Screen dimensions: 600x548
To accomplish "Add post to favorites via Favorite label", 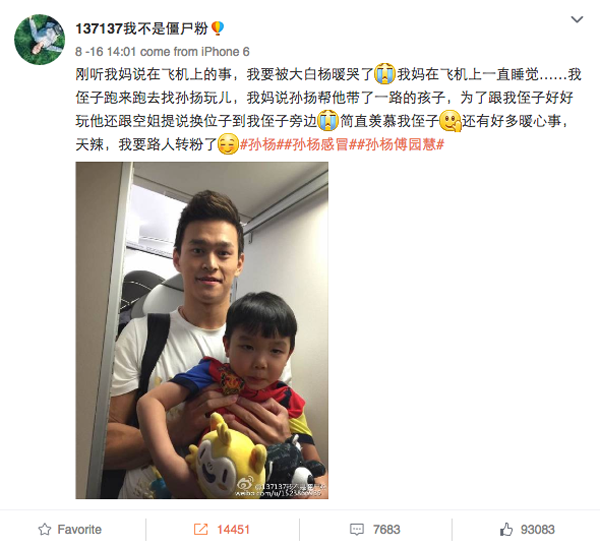I will 80,529.
